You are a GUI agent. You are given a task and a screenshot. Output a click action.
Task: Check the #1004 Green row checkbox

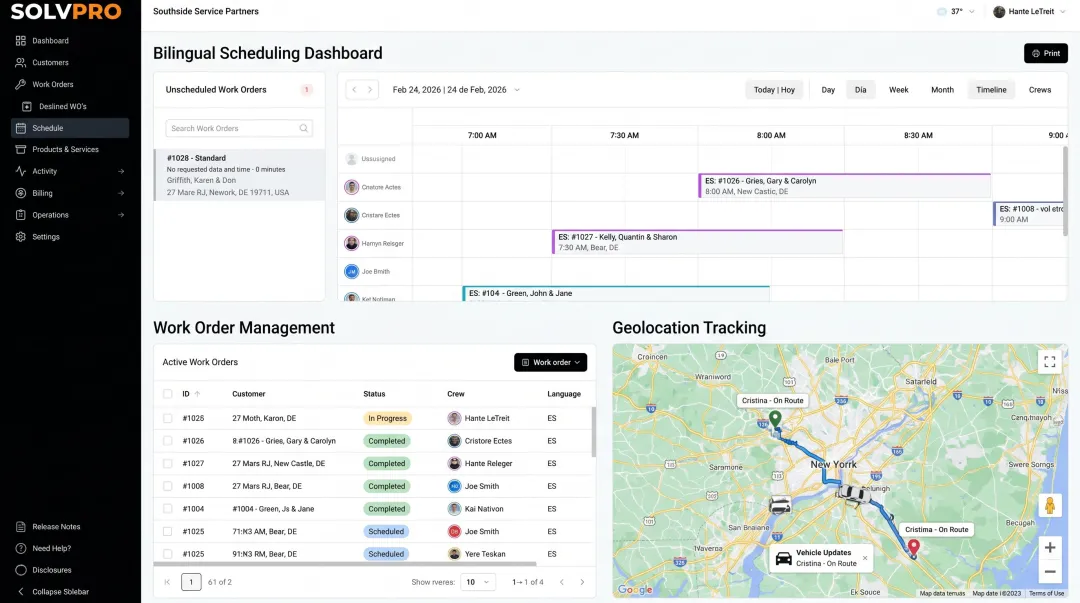[x=167, y=509]
